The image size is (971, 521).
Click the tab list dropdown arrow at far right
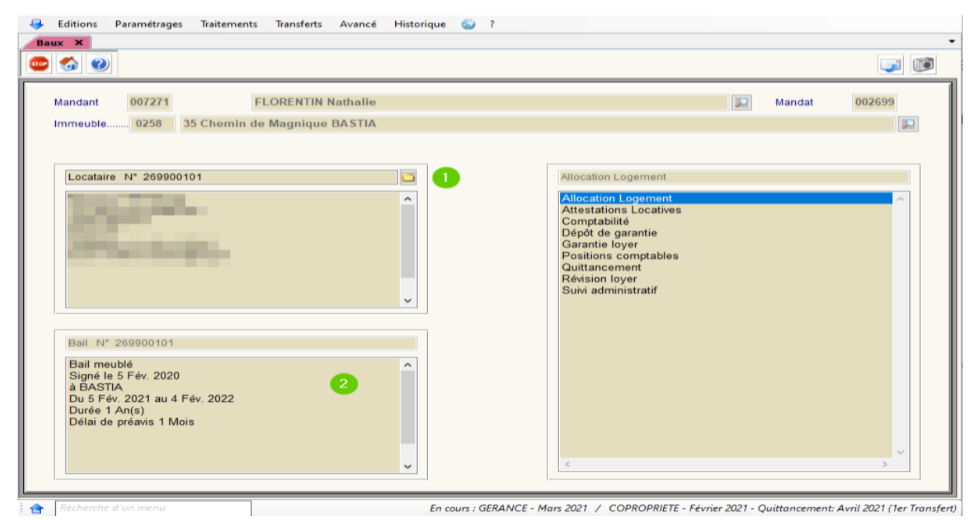(951, 43)
